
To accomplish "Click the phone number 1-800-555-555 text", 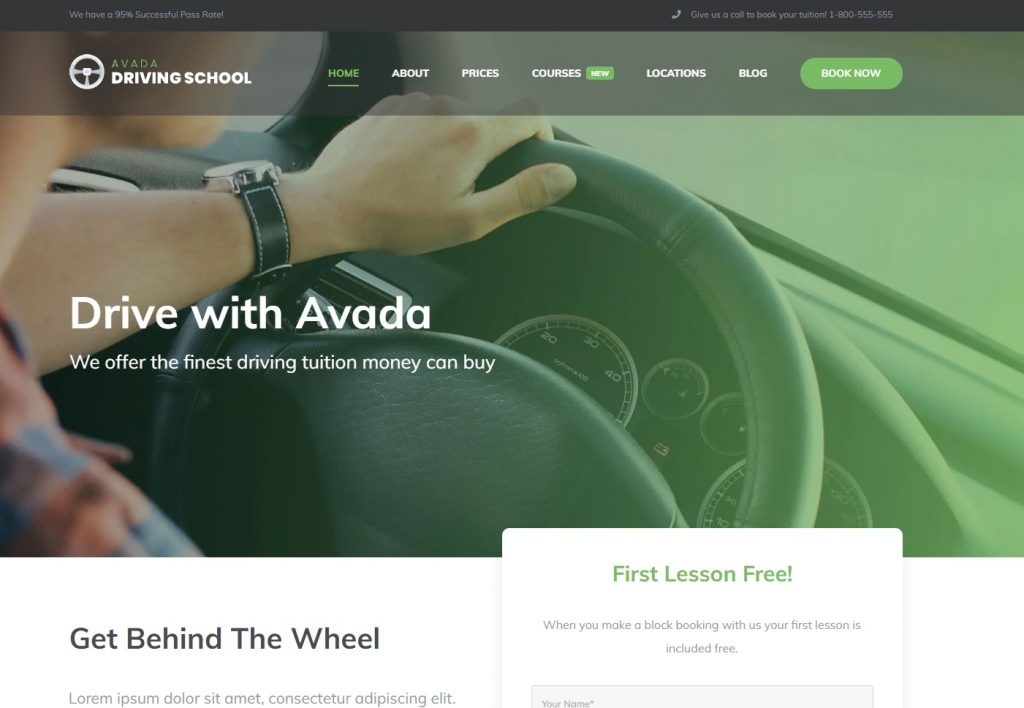I will [x=860, y=14].
